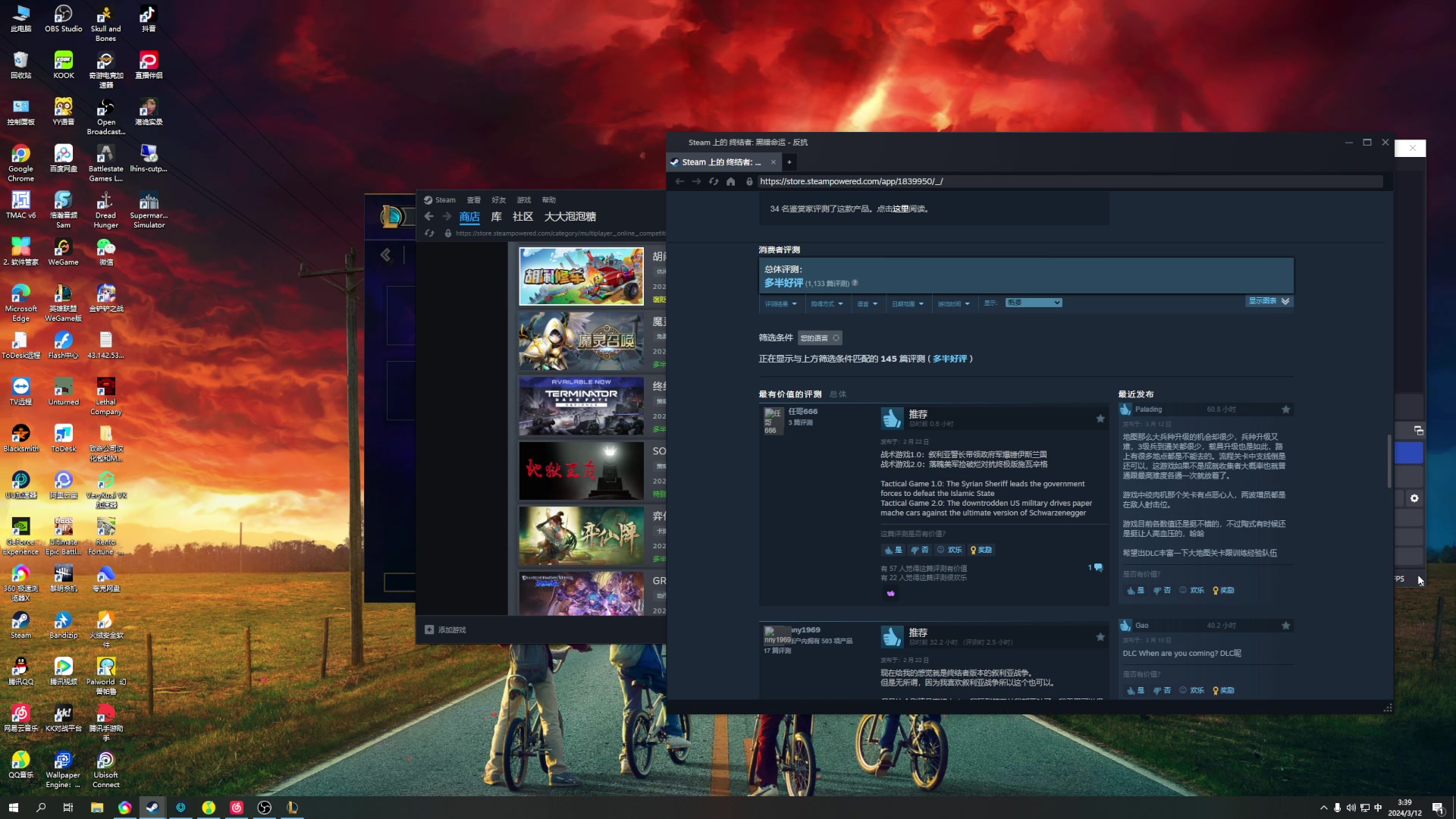Open 库 tab in Steam main window
The height and width of the screenshot is (819, 1456).
point(497,217)
